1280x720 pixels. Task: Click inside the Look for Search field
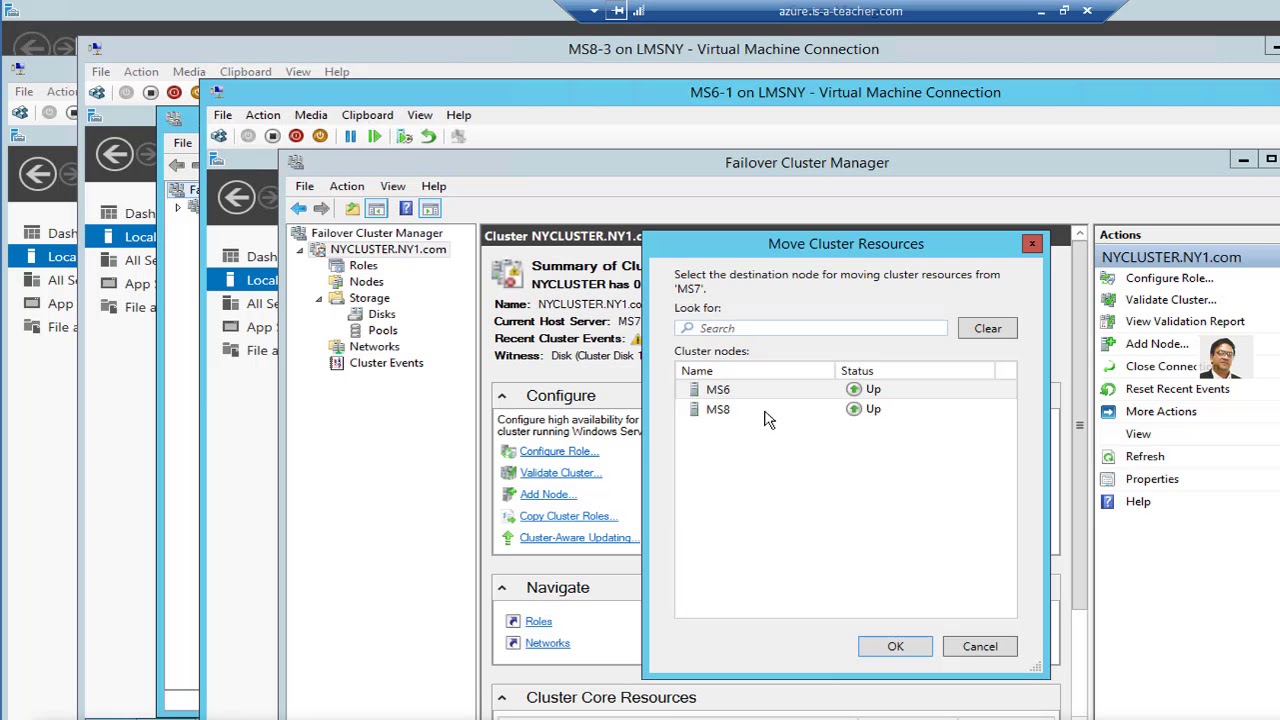(x=811, y=328)
